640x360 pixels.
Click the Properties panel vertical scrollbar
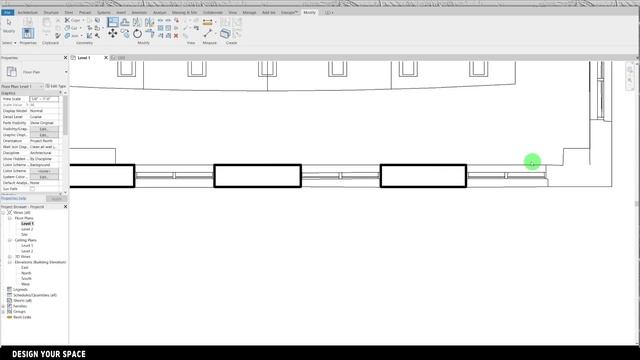click(x=65, y=116)
